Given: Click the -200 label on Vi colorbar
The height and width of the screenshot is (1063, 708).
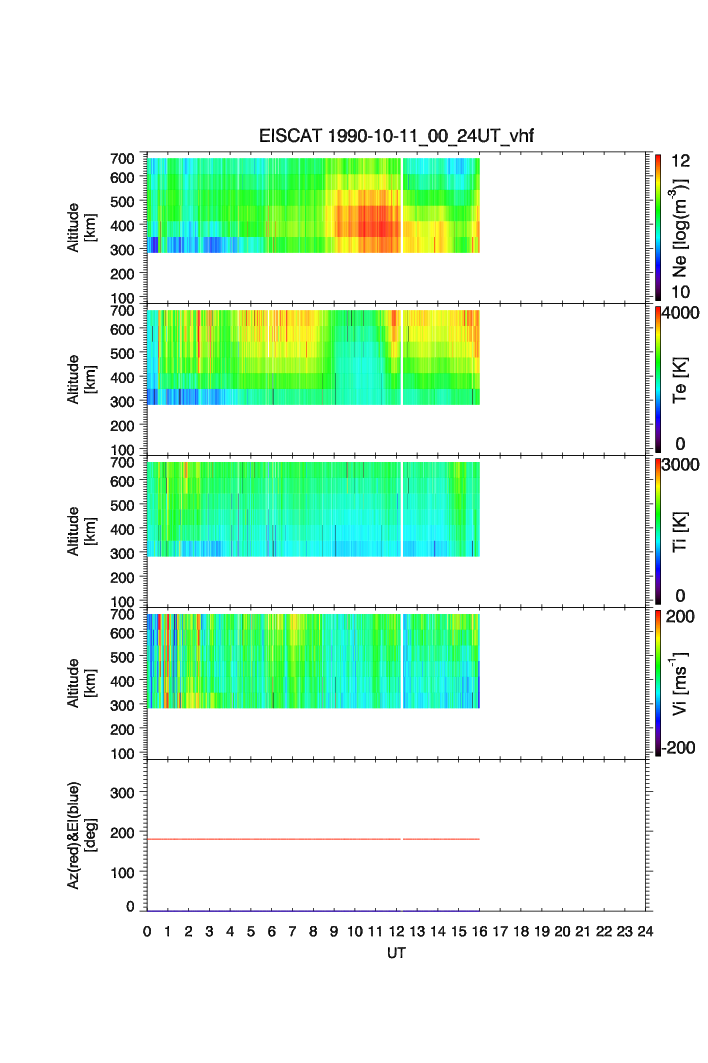Looking at the screenshot, I should click(x=681, y=748).
